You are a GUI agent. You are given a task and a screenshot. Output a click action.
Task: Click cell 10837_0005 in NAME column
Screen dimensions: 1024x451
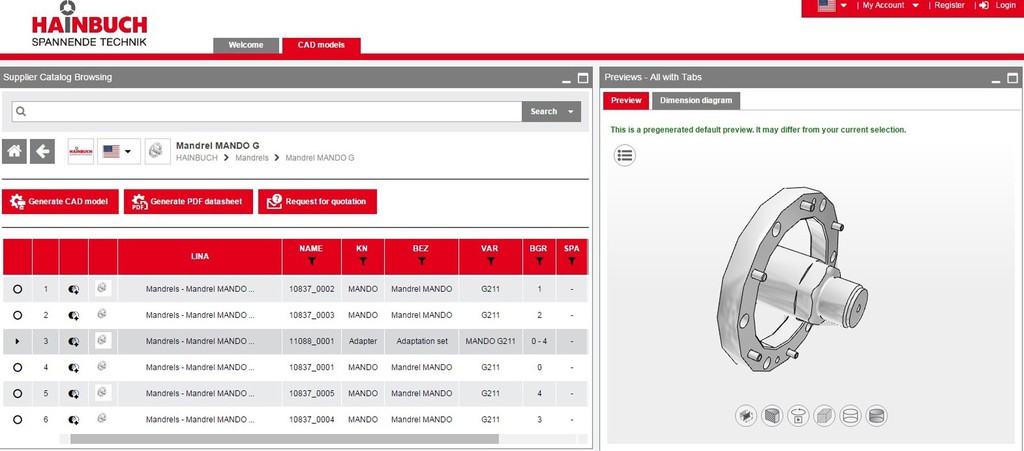tap(312, 394)
